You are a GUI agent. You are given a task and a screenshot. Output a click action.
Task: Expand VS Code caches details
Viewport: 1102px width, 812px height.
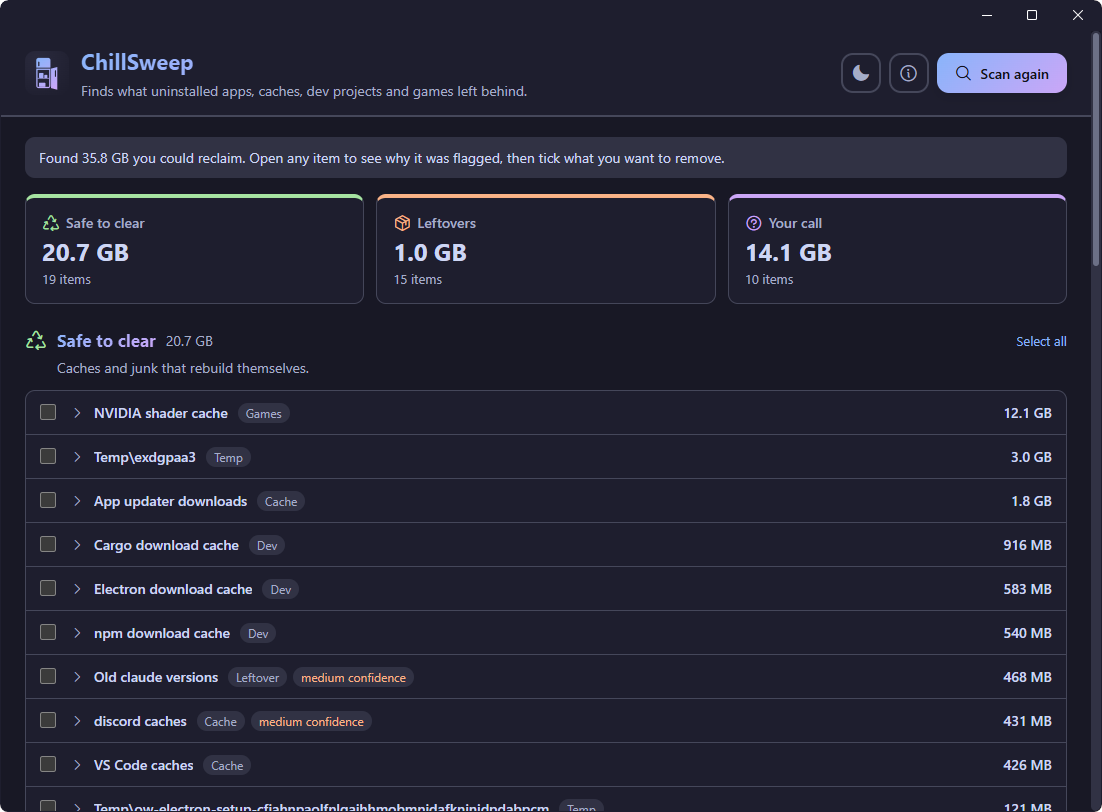77,765
